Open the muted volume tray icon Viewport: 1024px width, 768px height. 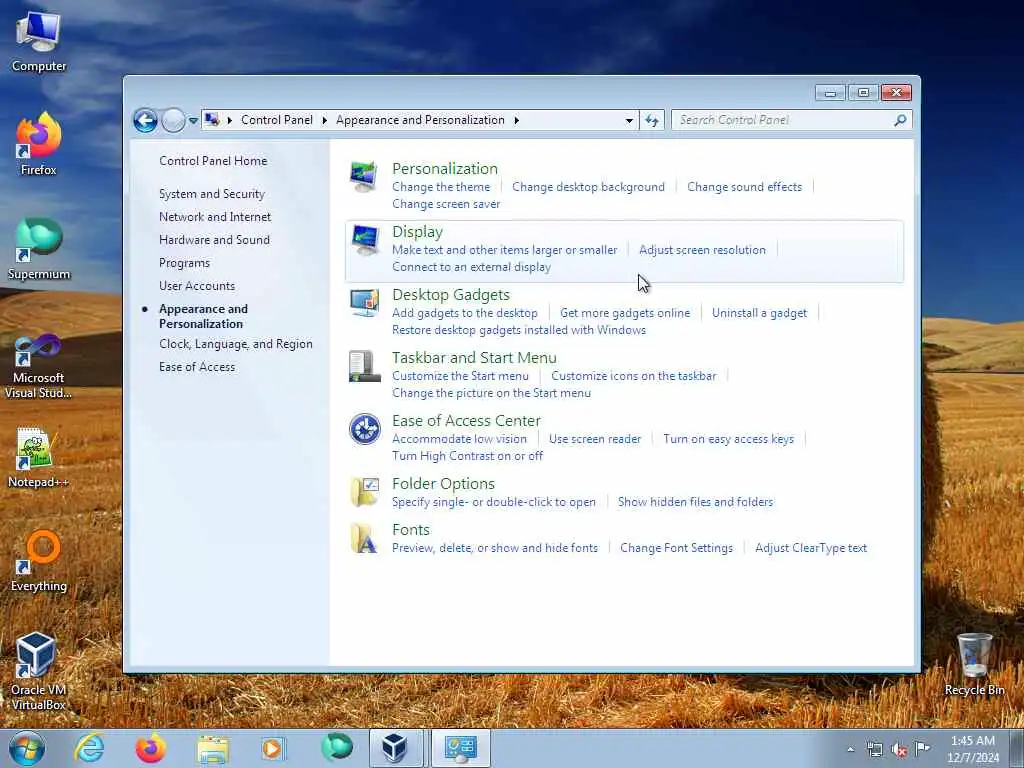coord(899,750)
